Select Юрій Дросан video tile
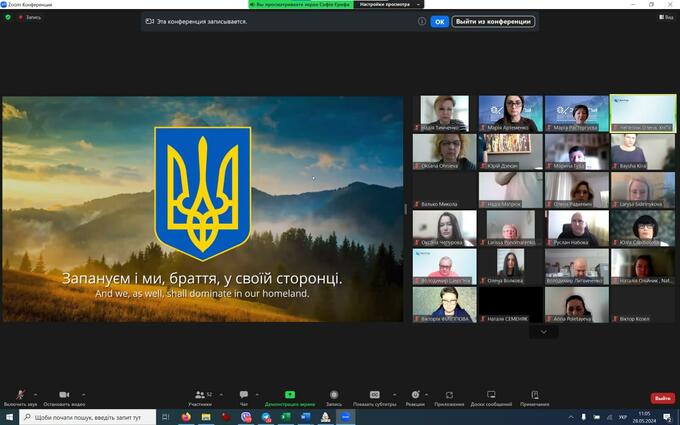This screenshot has height=425, width=680. click(510, 152)
